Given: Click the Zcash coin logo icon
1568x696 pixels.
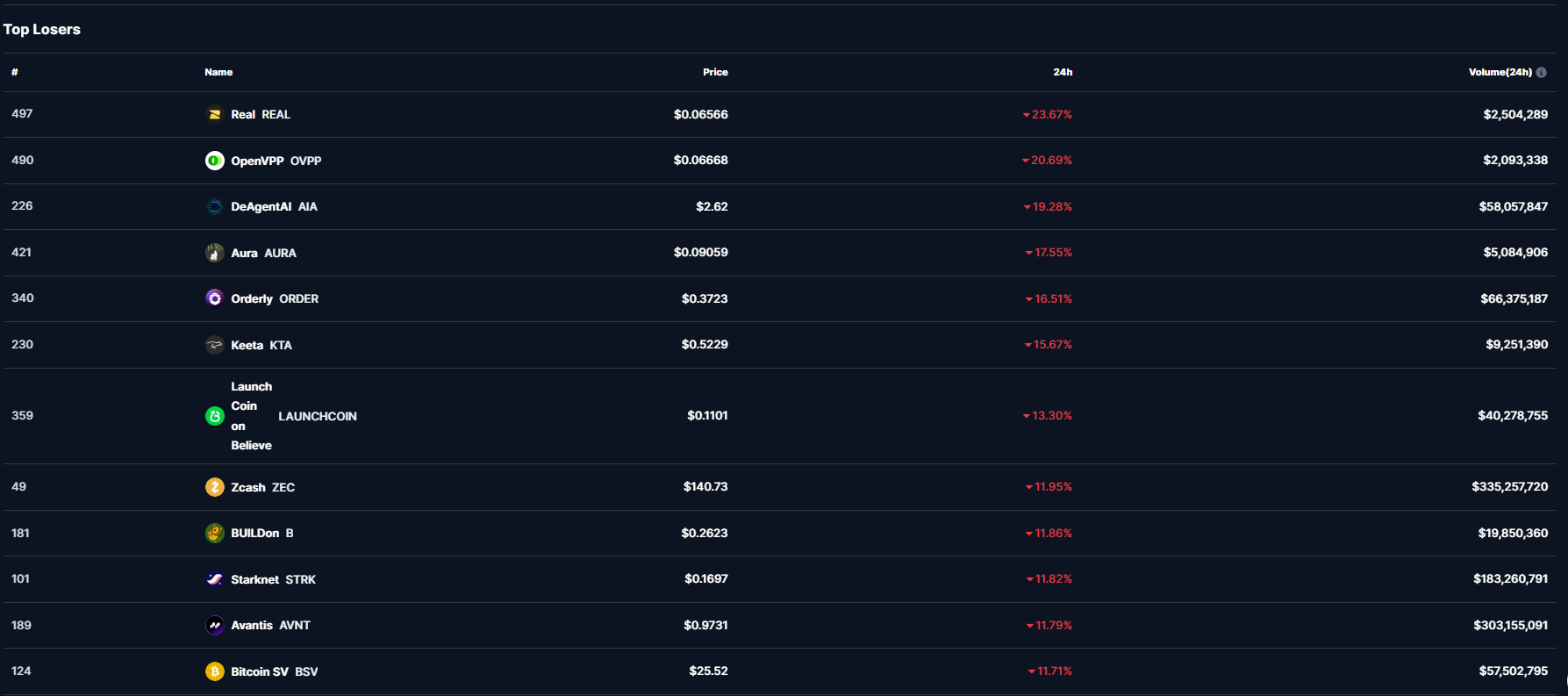Looking at the screenshot, I should [214, 487].
